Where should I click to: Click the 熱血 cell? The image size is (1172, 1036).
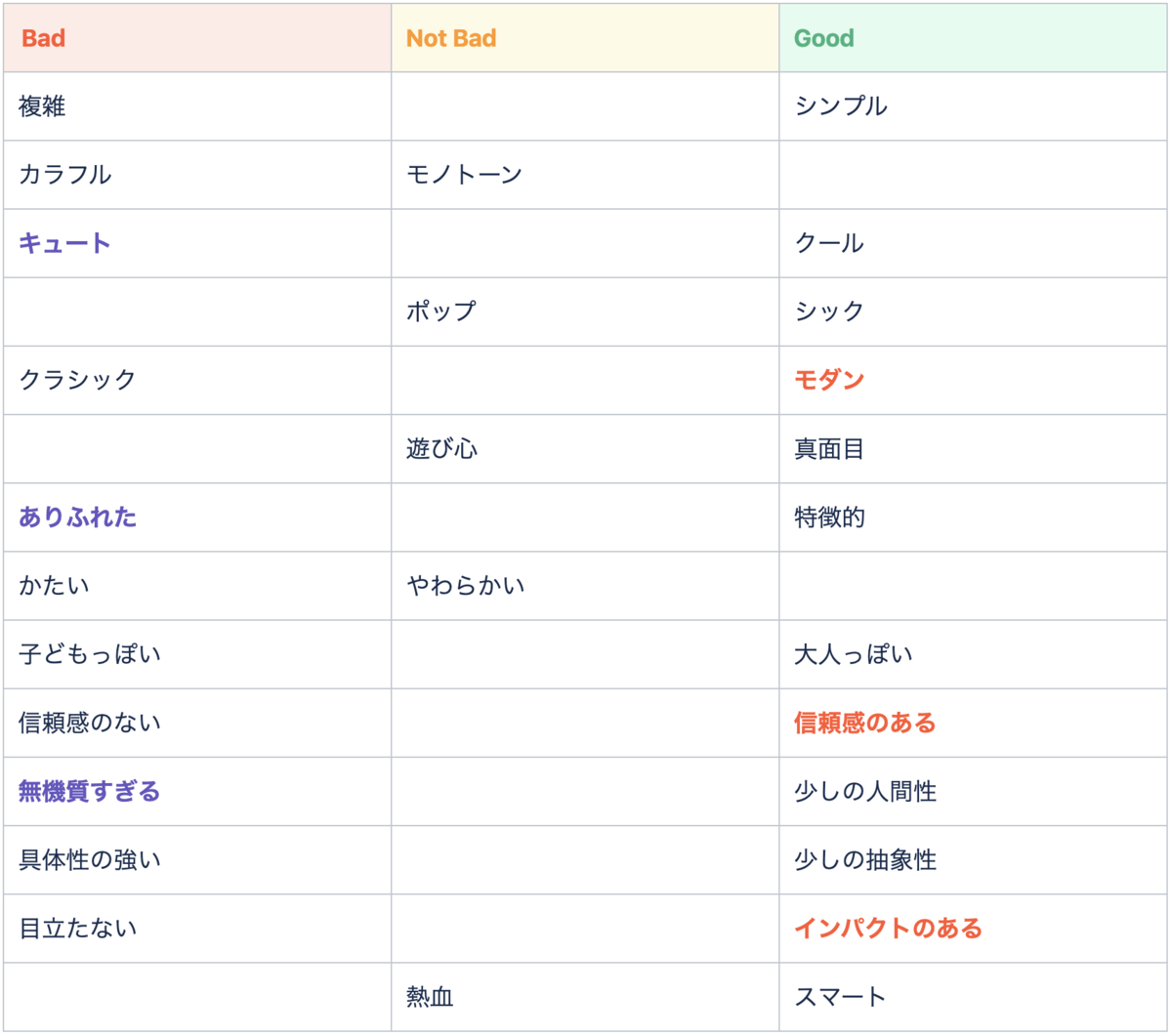(x=585, y=997)
